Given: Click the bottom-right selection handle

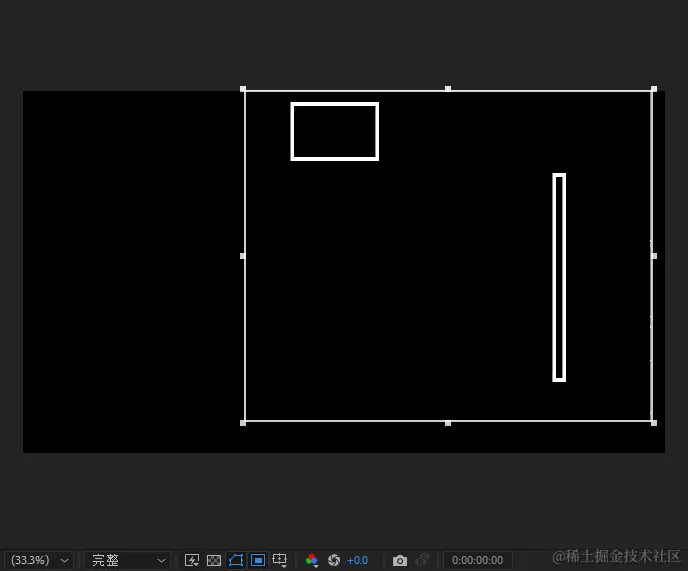Looking at the screenshot, I should (654, 423).
